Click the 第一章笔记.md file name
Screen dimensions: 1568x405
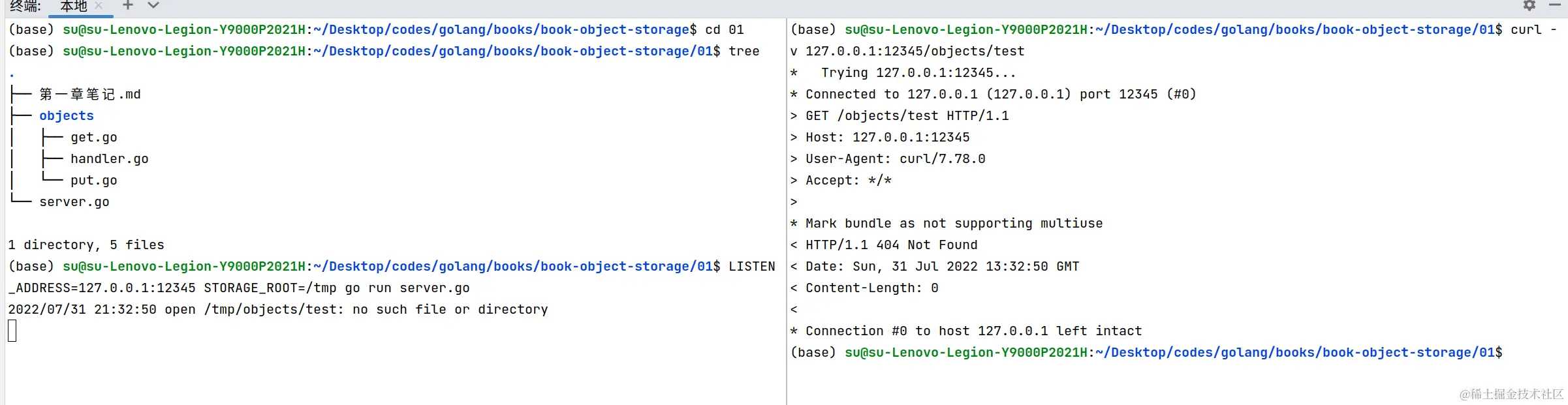(90, 94)
